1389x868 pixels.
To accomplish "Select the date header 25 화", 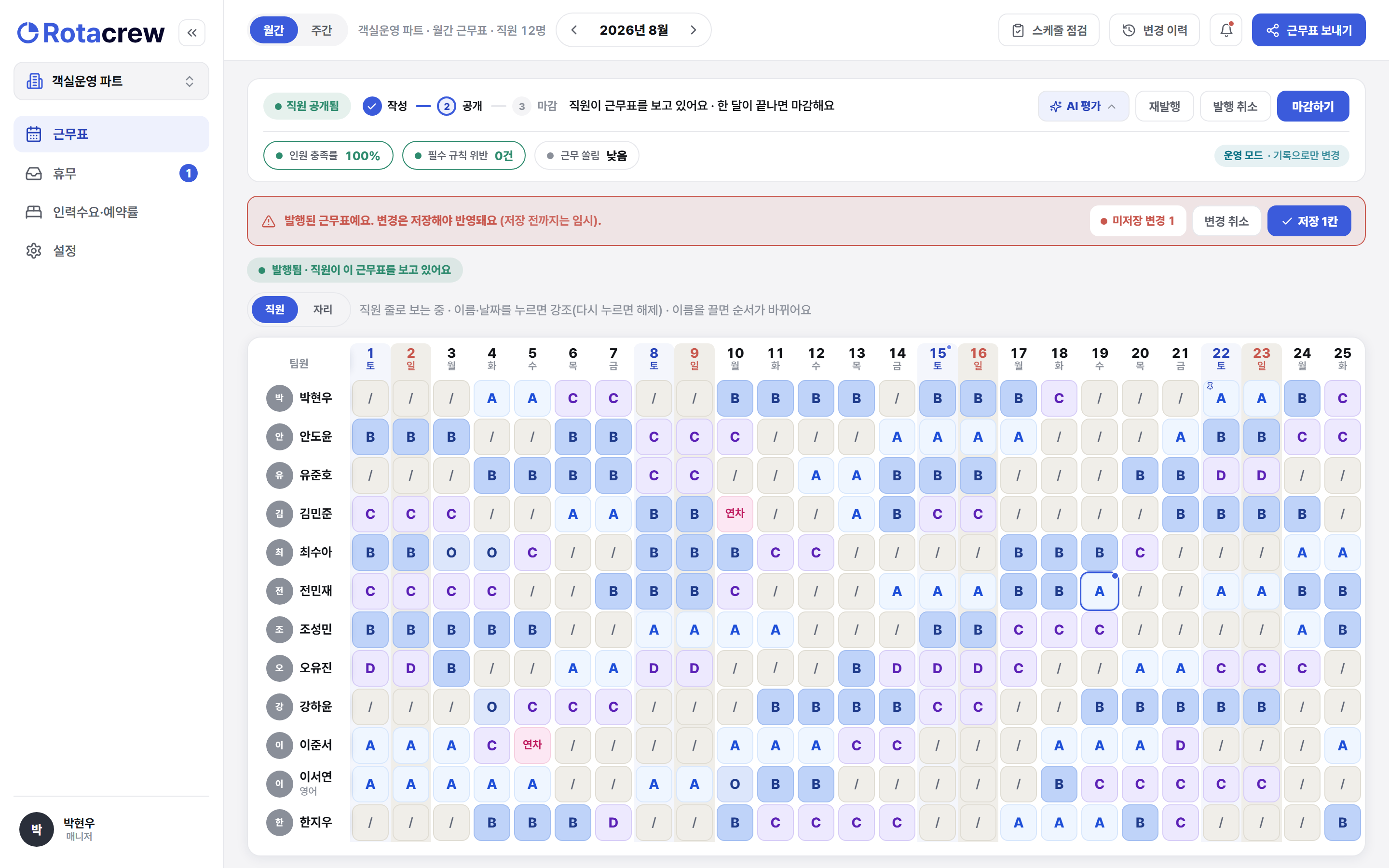I will coord(1343,358).
